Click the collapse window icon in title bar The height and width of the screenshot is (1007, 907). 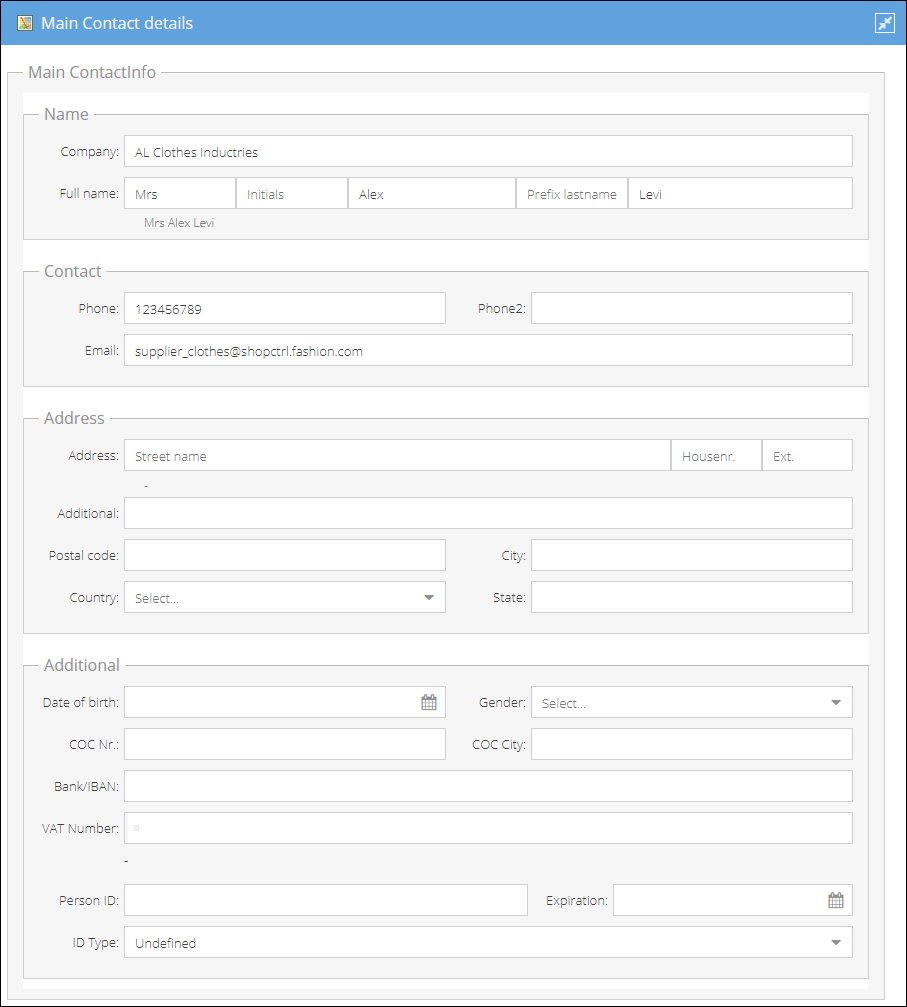point(885,23)
